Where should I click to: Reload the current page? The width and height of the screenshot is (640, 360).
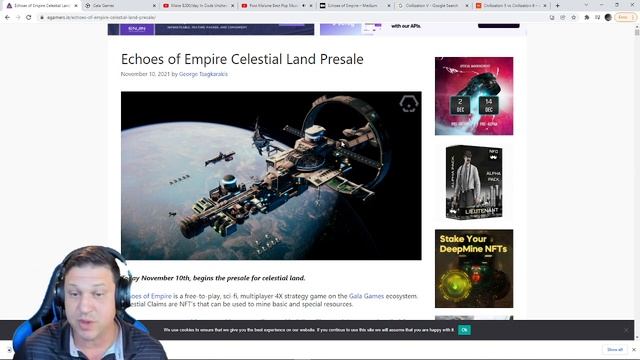29,18
